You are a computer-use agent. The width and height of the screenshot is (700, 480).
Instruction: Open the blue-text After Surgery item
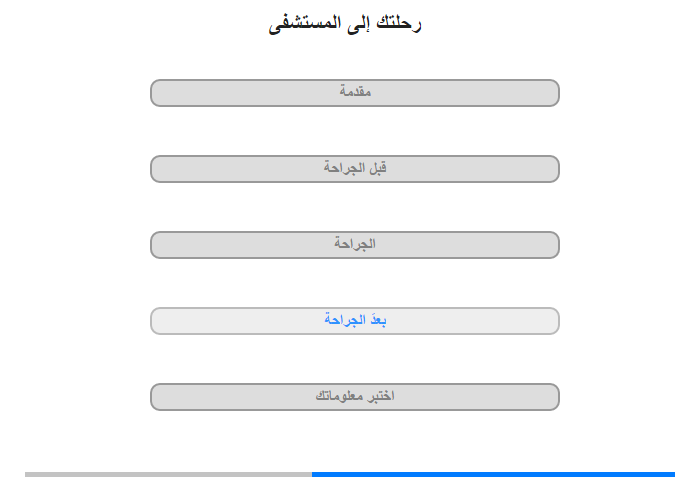coord(354,321)
